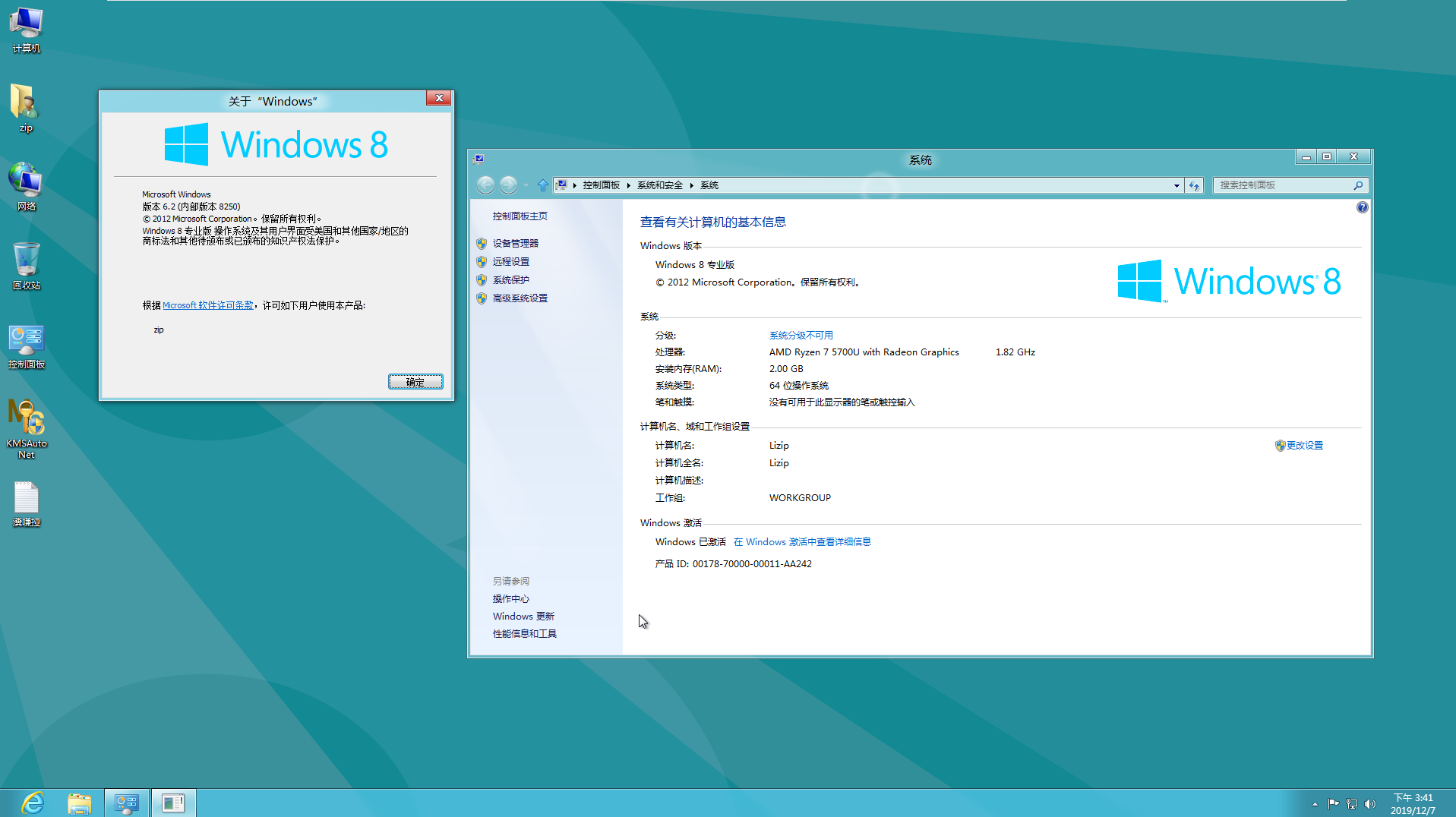The image size is (1456, 817).
Task: Expand the arrow after 系统和安全 in breadcrumb
Action: [691, 185]
